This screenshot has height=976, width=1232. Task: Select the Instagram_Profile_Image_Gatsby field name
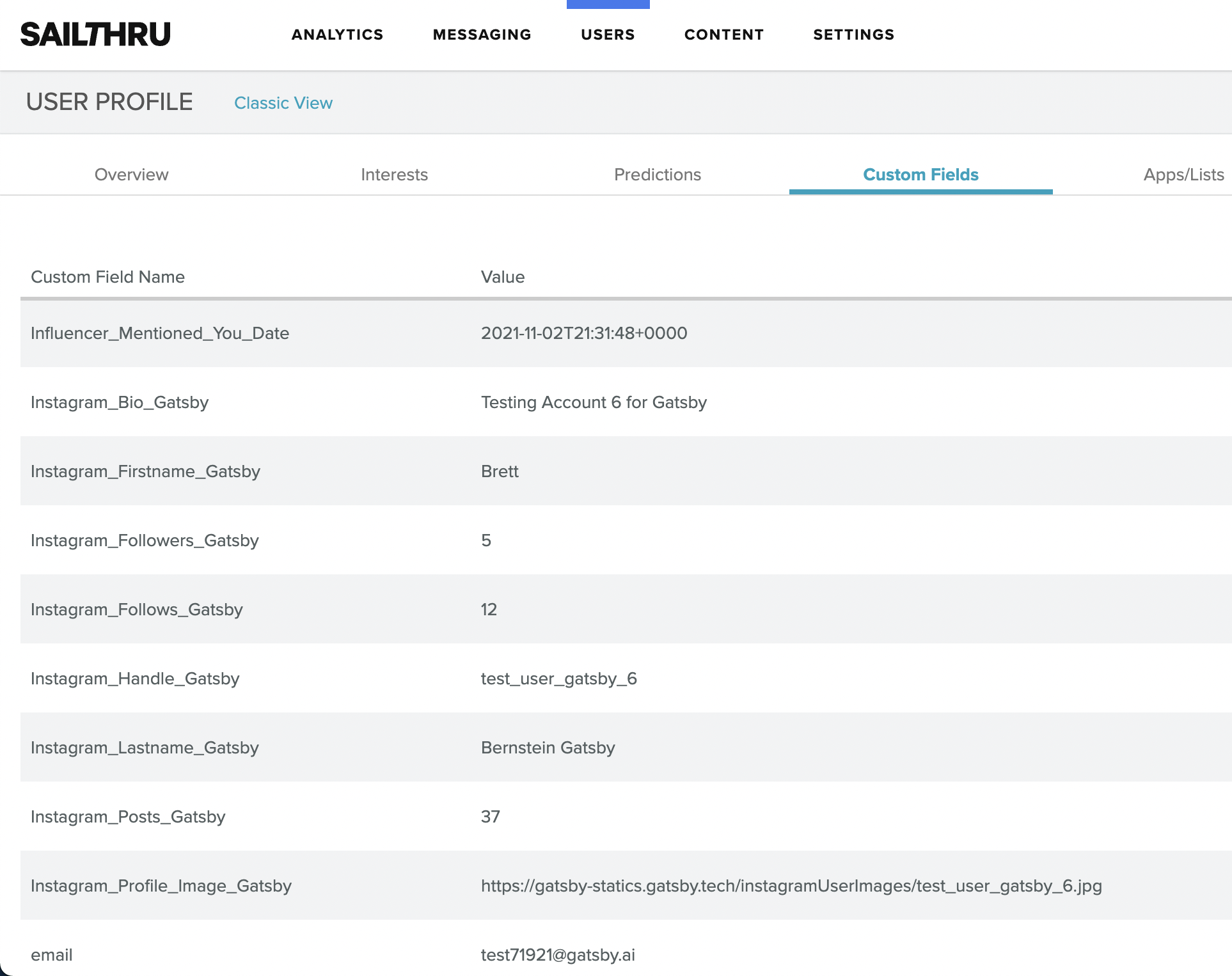tap(161, 886)
